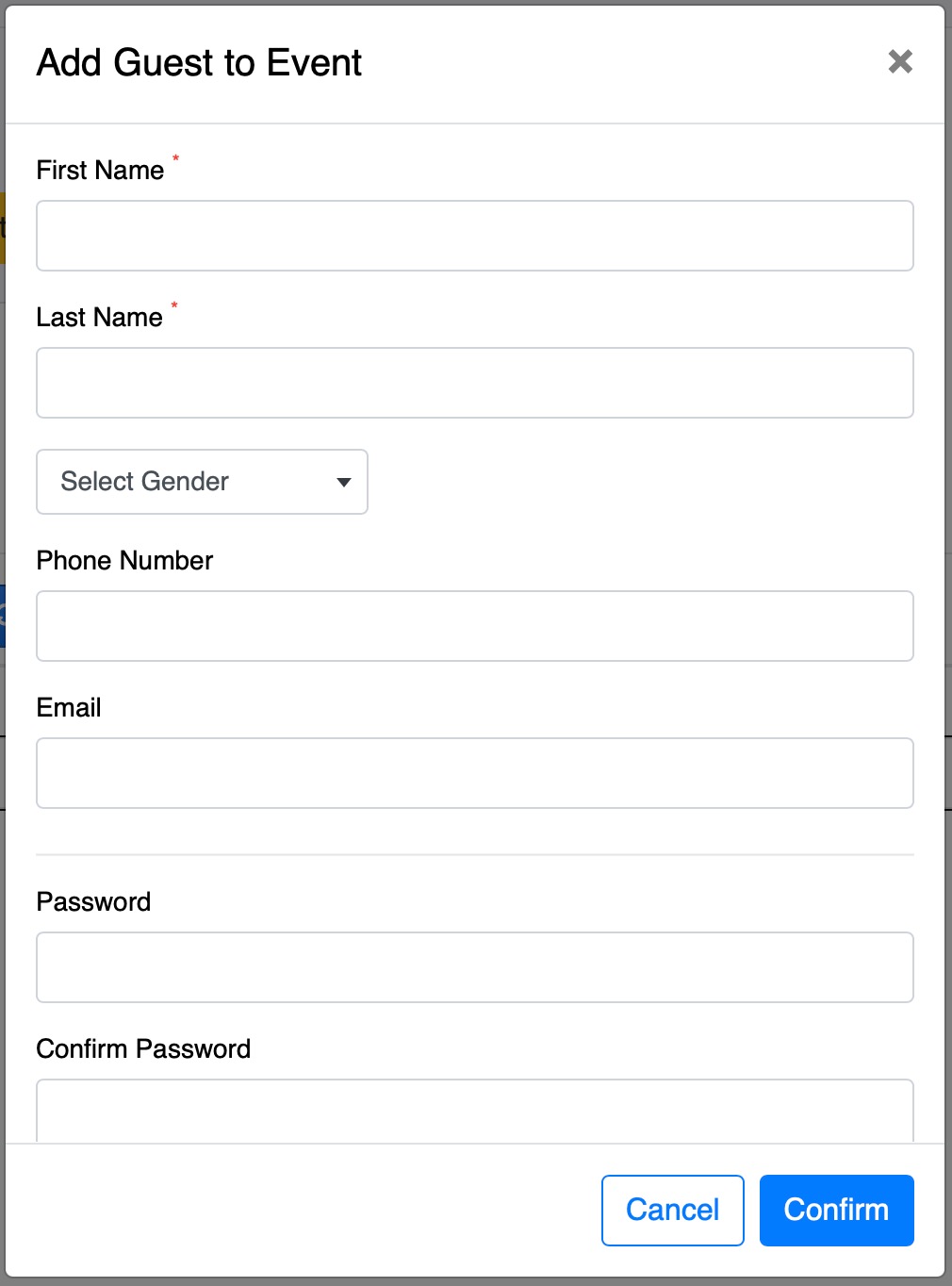Click the Add Guest to Event title

(x=199, y=62)
